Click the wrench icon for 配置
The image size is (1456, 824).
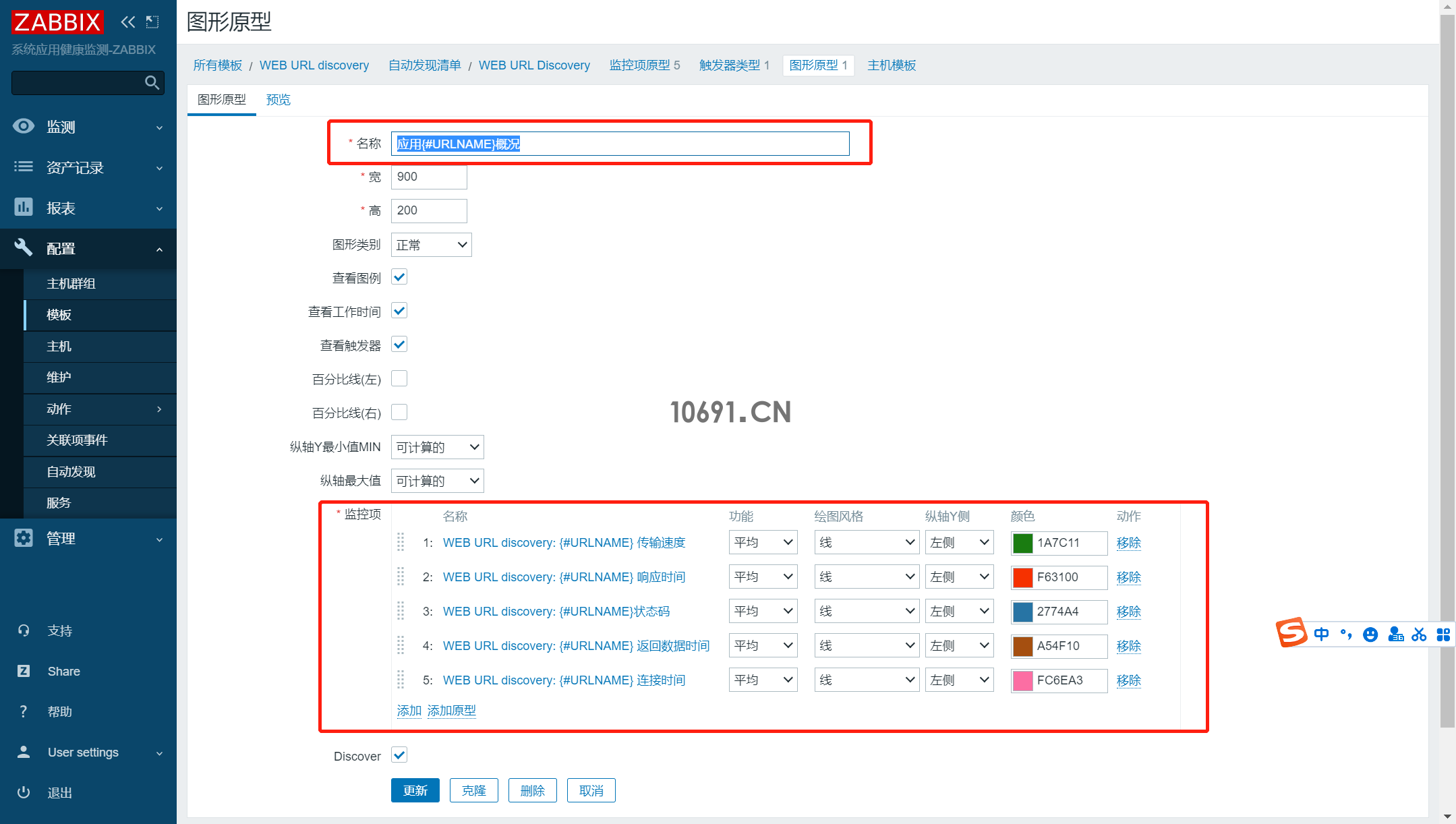pos(24,247)
